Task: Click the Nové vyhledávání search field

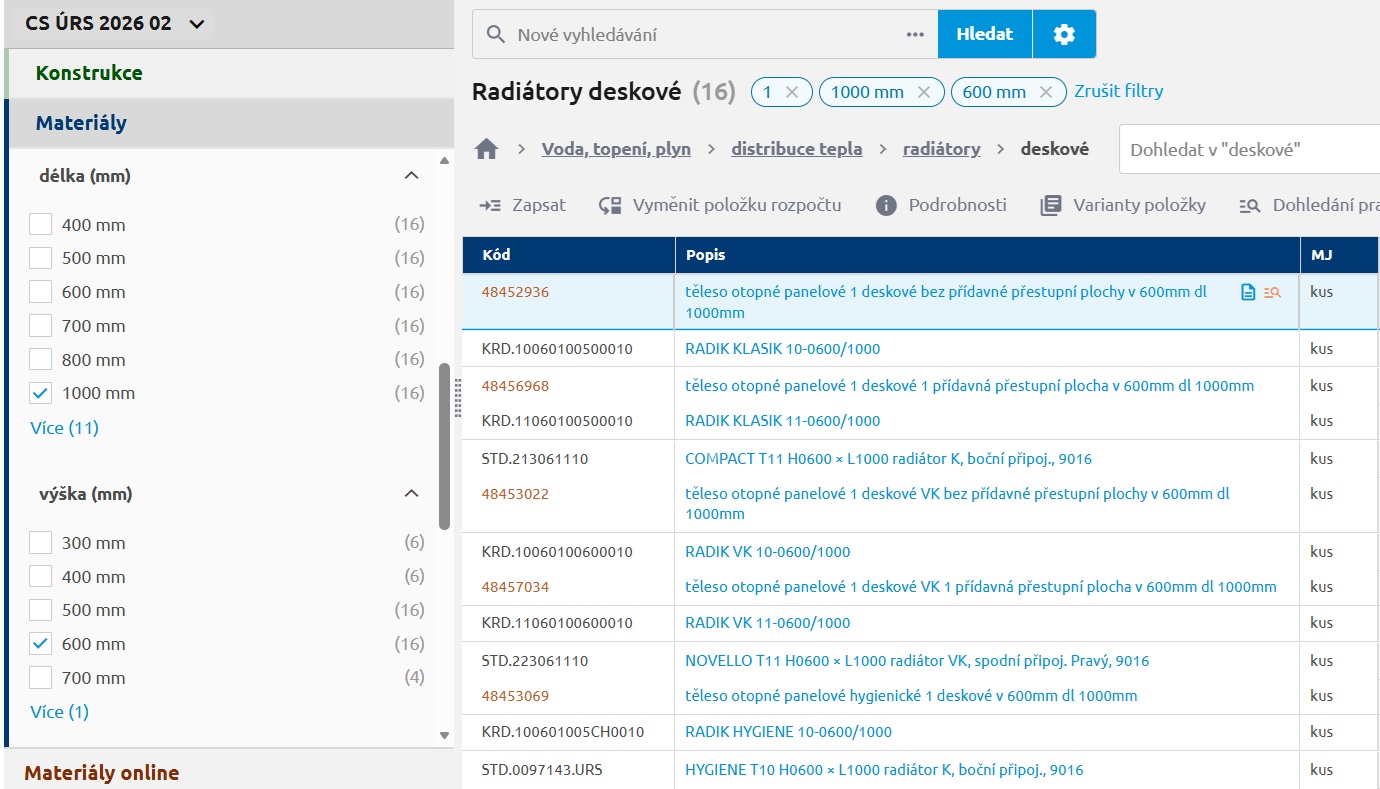Action: pyautogui.click(x=705, y=34)
